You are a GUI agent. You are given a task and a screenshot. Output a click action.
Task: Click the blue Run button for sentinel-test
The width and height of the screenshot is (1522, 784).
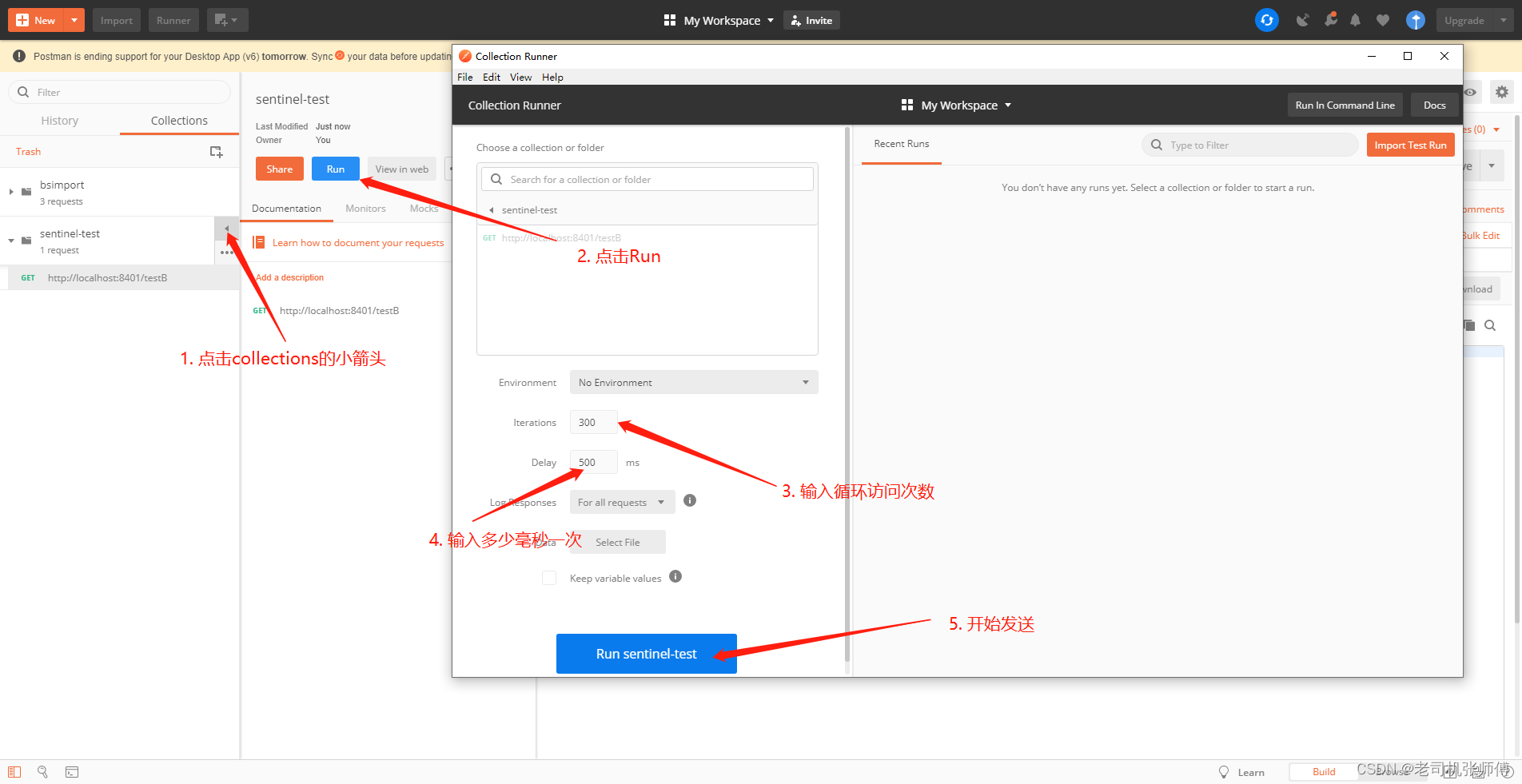pyautogui.click(x=336, y=169)
